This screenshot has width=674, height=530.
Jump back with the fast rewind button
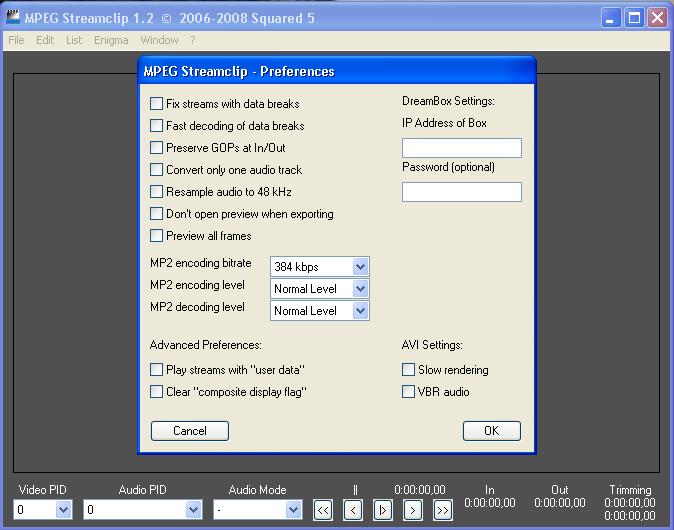323,510
